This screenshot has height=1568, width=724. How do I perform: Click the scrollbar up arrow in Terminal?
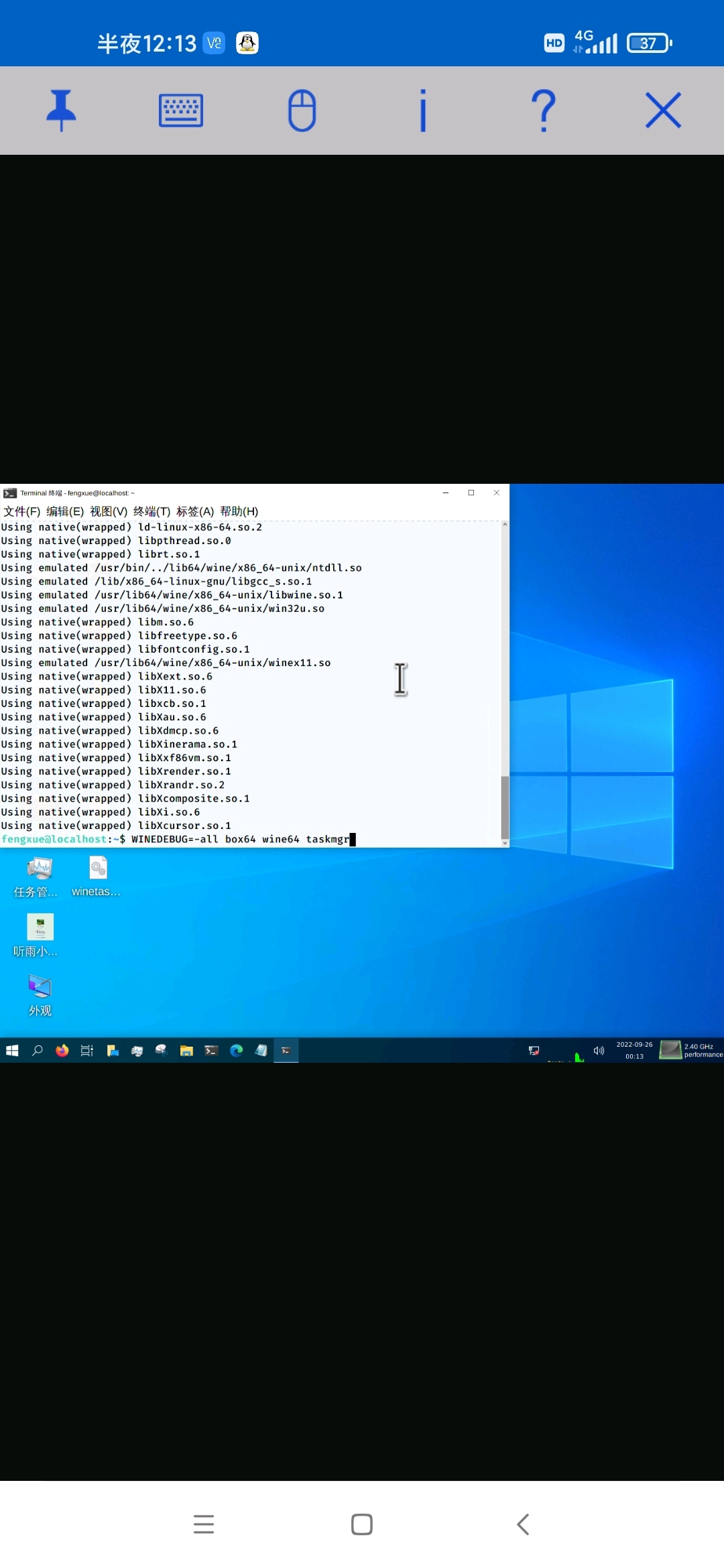click(x=505, y=525)
